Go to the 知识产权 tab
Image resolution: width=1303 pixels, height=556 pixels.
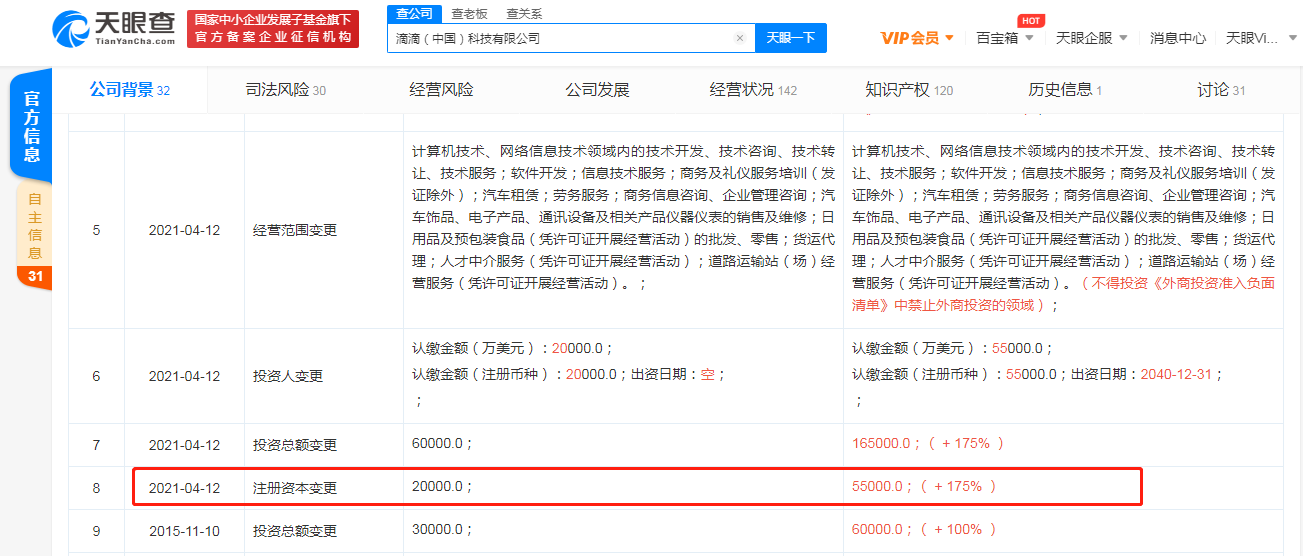point(908,90)
